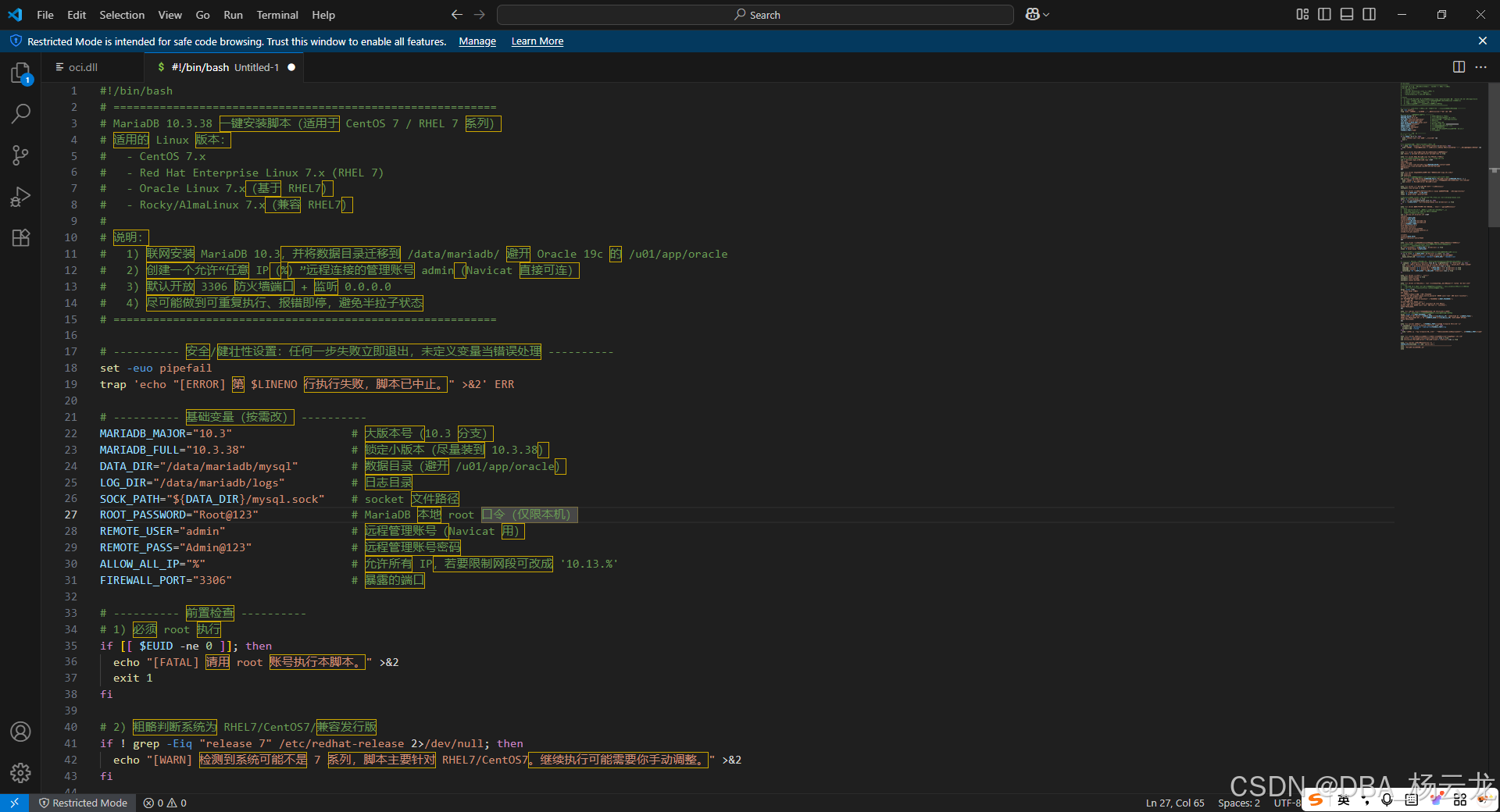Open the Manage gear menu
The image size is (1500, 812).
click(x=20, y=773)
